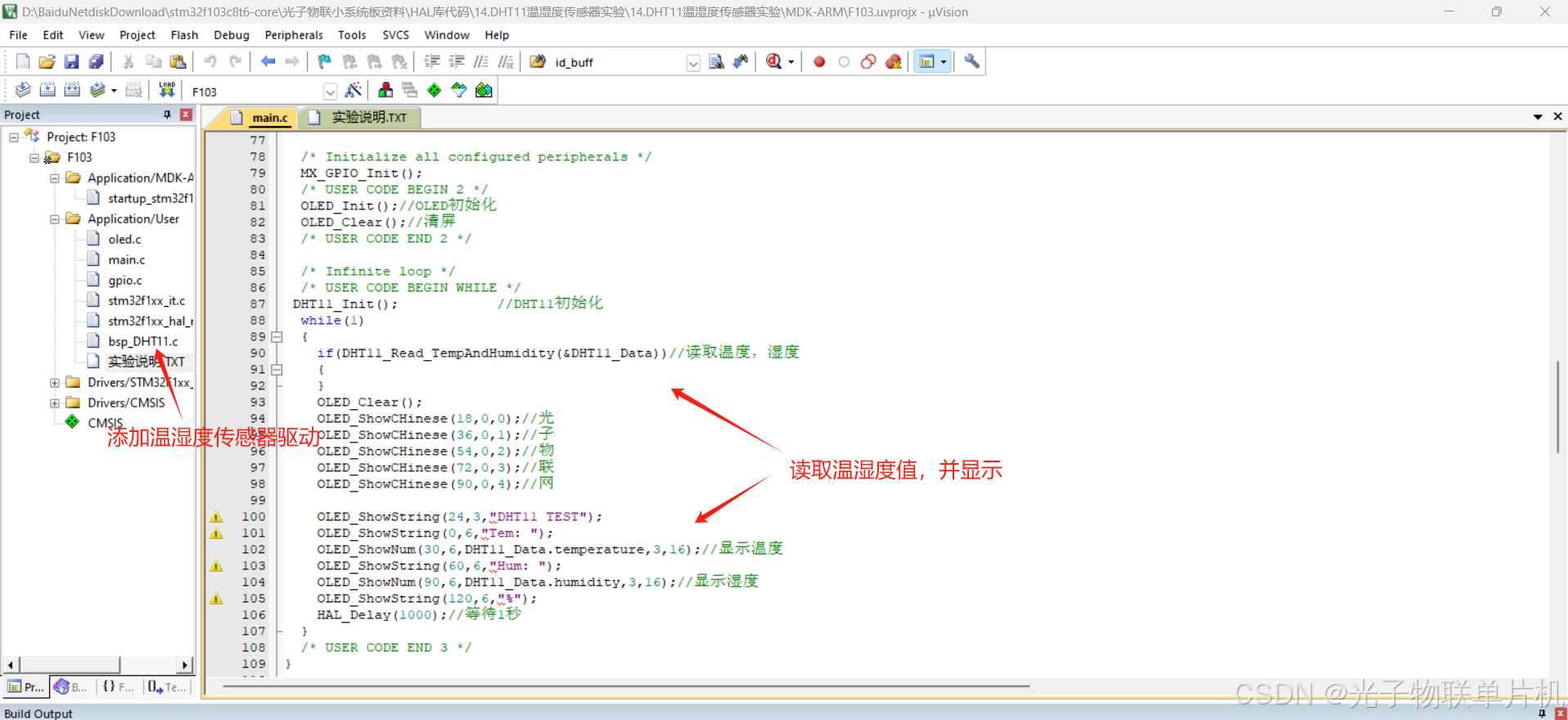The image size is (1568, 720).
Task: Create a new file with the New icon
Action: coord(23,61)
